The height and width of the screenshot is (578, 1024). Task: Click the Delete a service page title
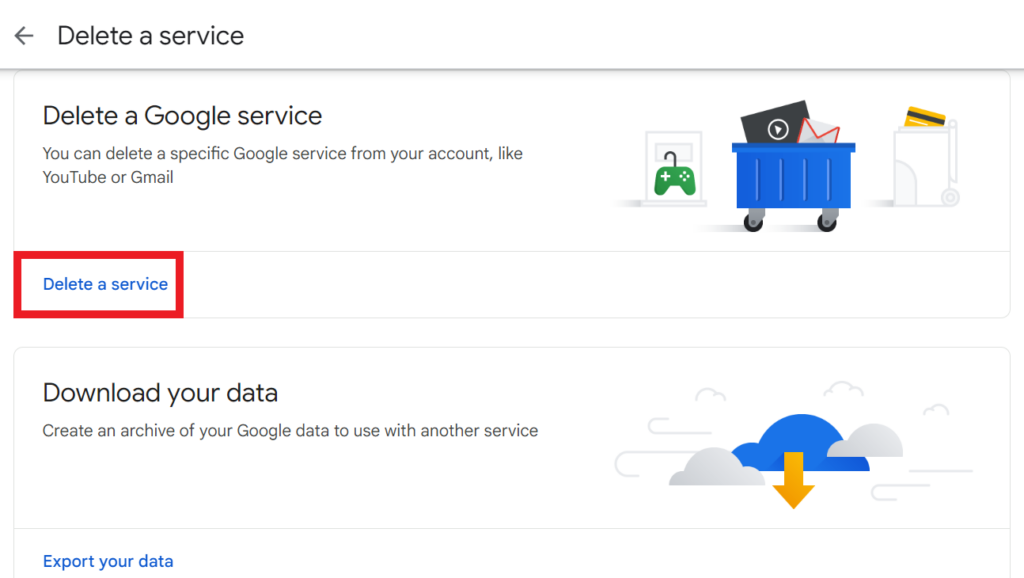coord(150,35)
